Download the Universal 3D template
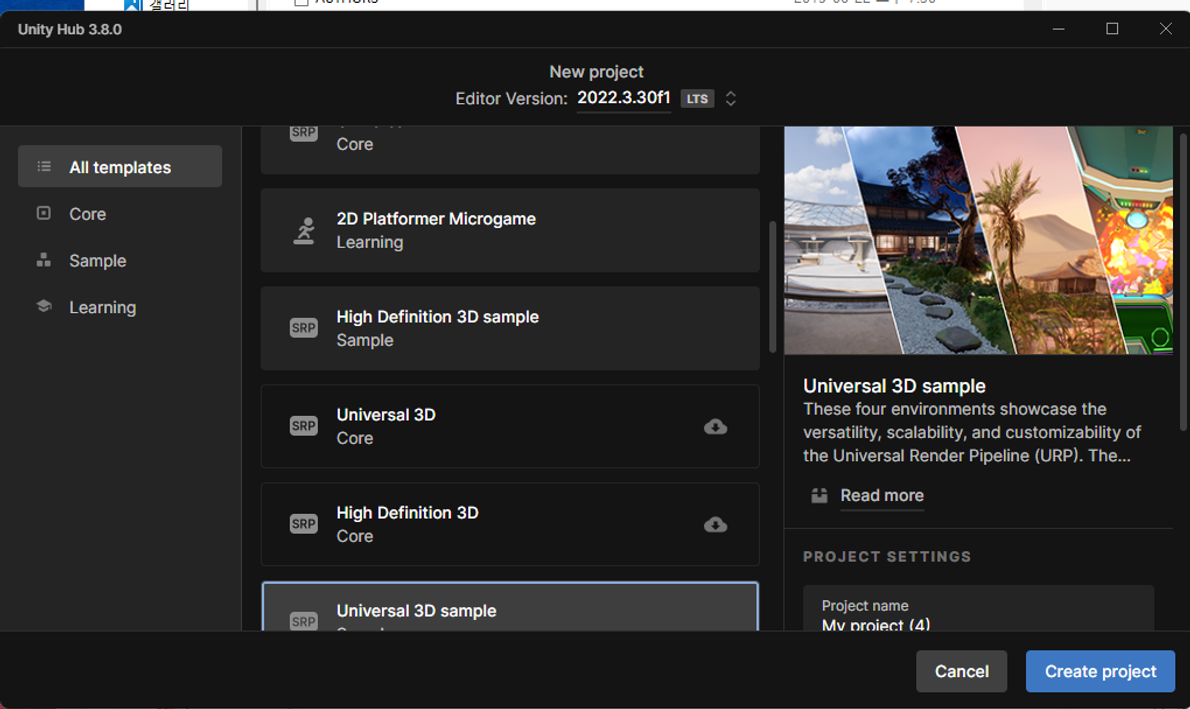The height and width of the screenshot is (709, 1190). click(715, 427)
